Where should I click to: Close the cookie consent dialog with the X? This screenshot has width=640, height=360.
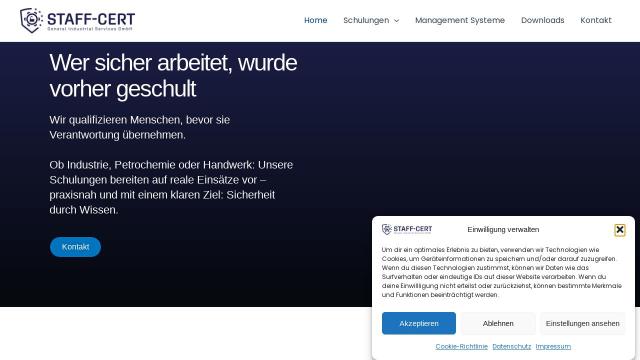pyautogui.click(x=620, y=230)
